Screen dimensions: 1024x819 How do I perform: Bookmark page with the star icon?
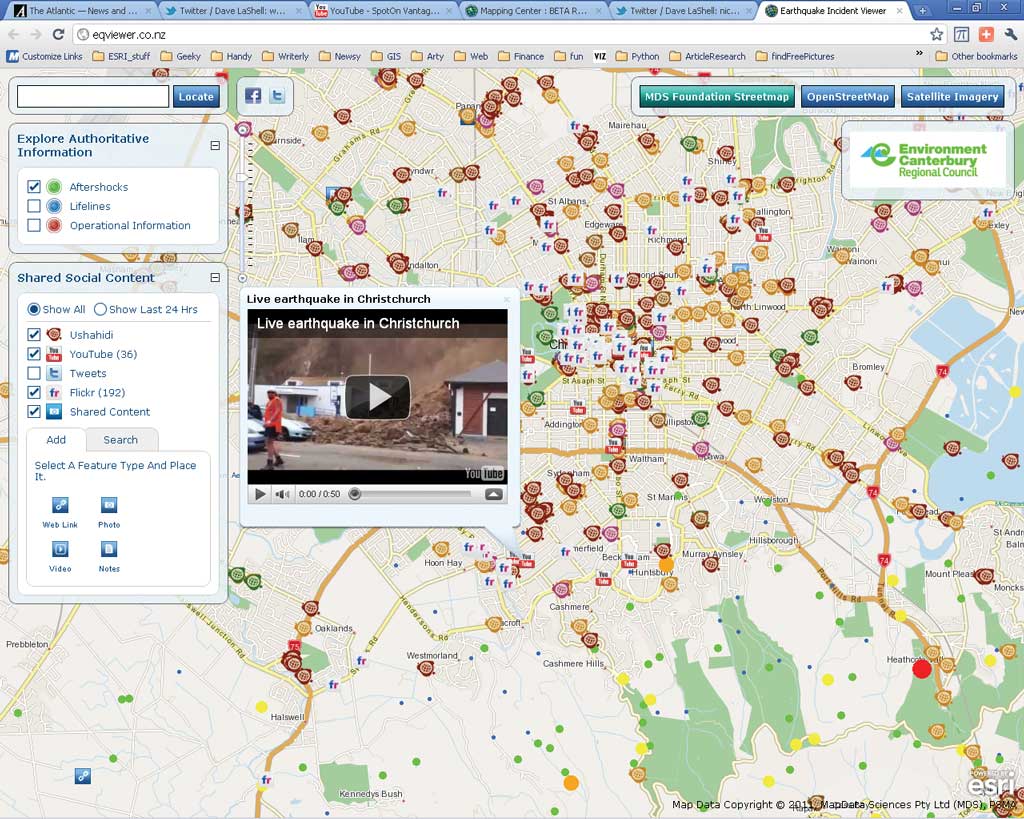936,34
